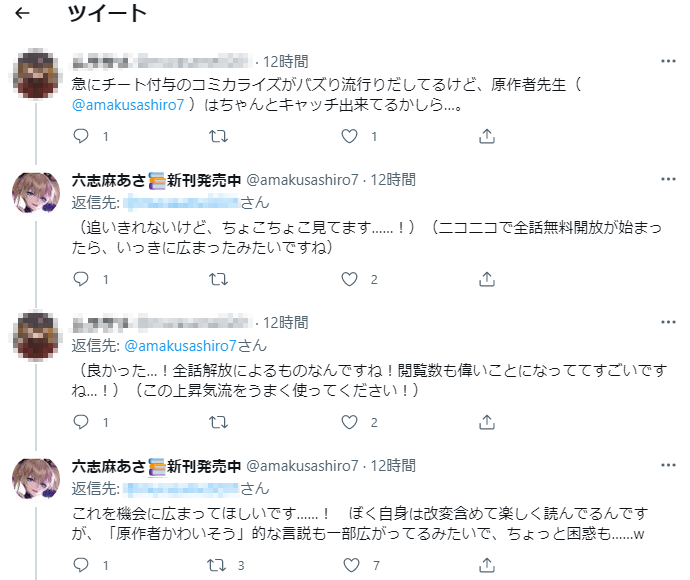Like the third tweet
Screen dimensions: 690x580
[349, 422]
